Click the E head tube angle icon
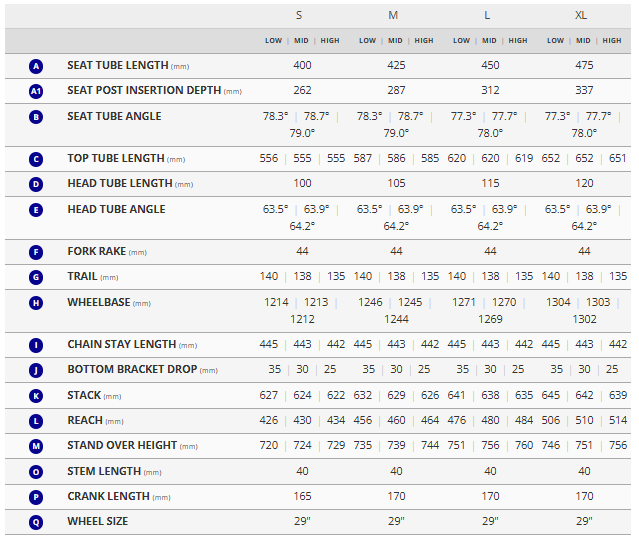This screenshot has height=547, width=639. point(36,210)
